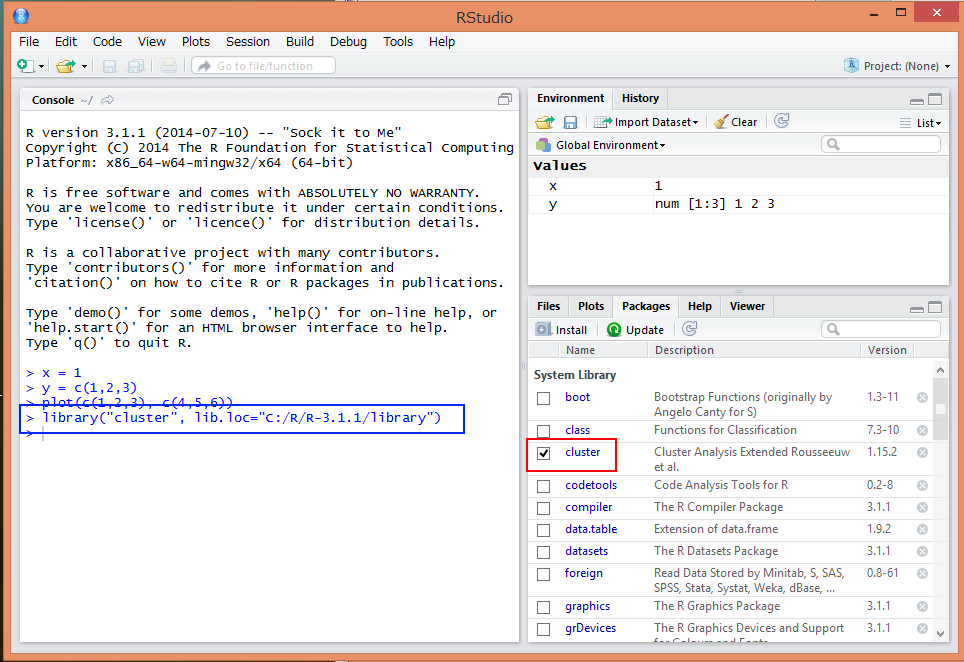964x662 pixels.
Task: Open the Global Environment dropdown
Action: tap(601, 145)
